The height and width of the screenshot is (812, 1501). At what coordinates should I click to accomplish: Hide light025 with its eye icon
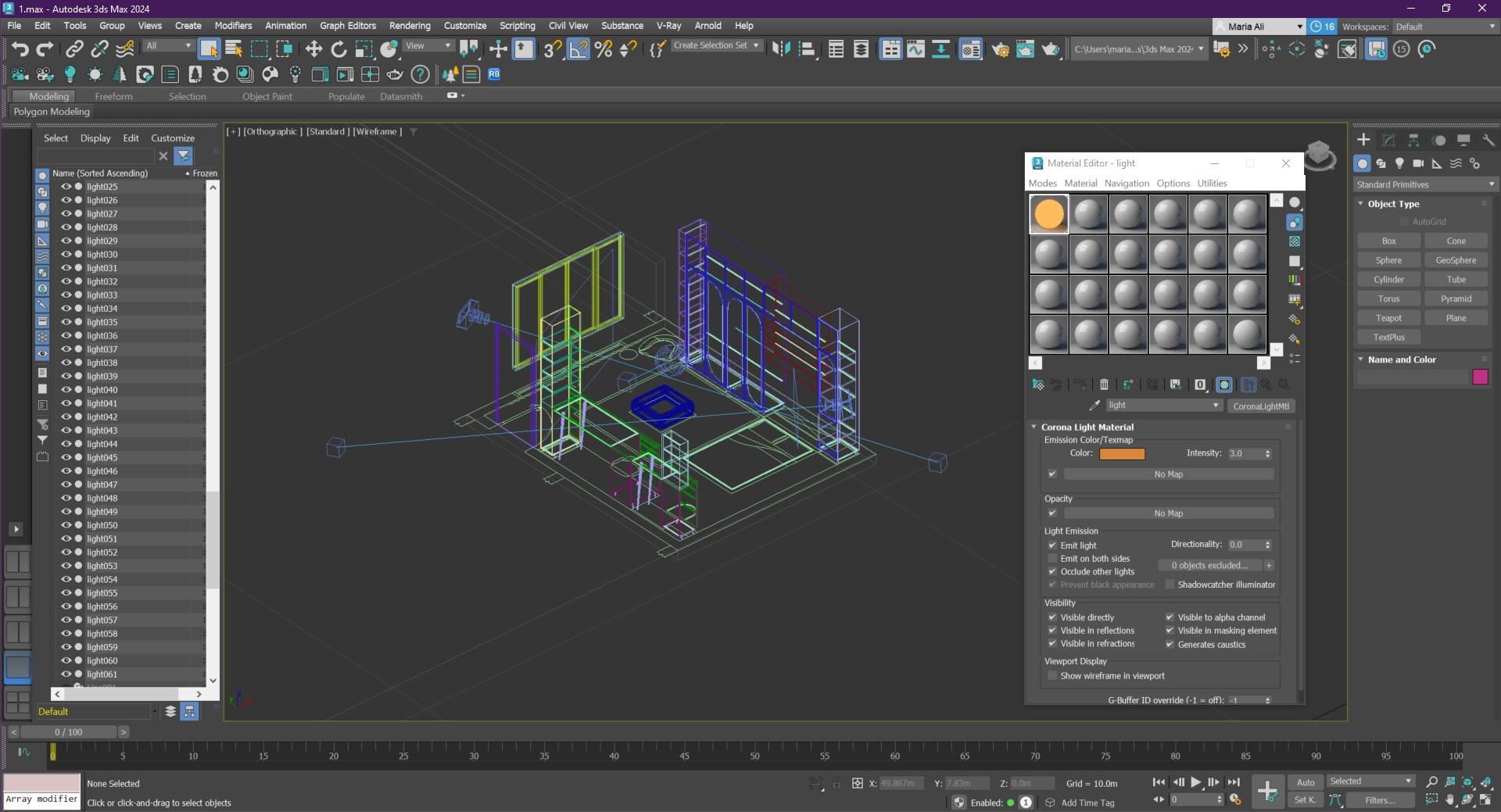tap(66, 187)
